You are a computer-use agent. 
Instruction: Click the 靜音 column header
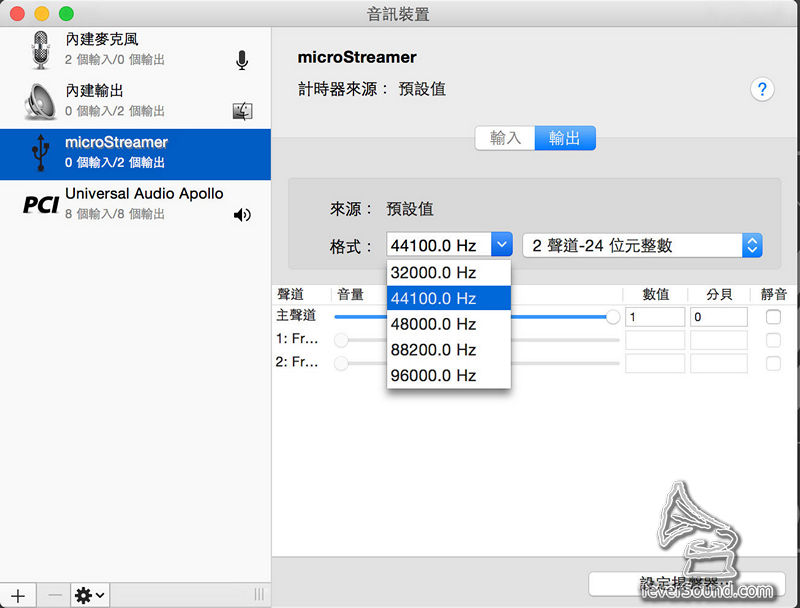click(x=773, y=294)
